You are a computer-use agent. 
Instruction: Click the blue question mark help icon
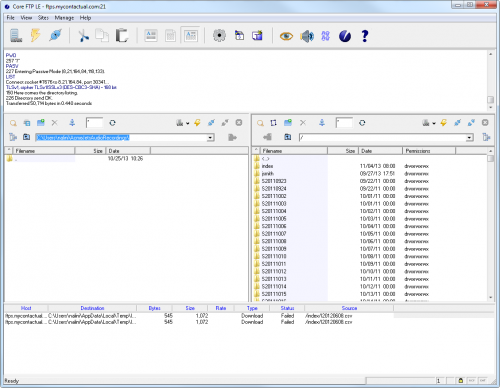(365, 36)
